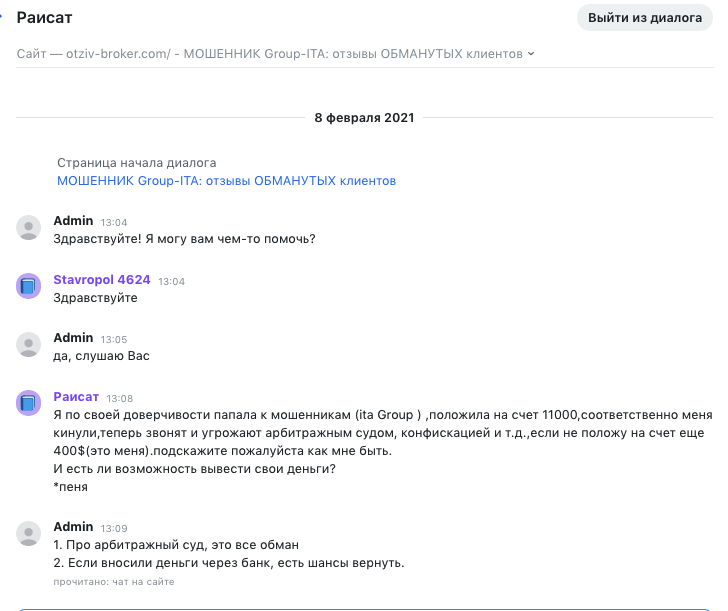
Task: Expand the site info chevron dropdown
Action: tap(531, 54)
